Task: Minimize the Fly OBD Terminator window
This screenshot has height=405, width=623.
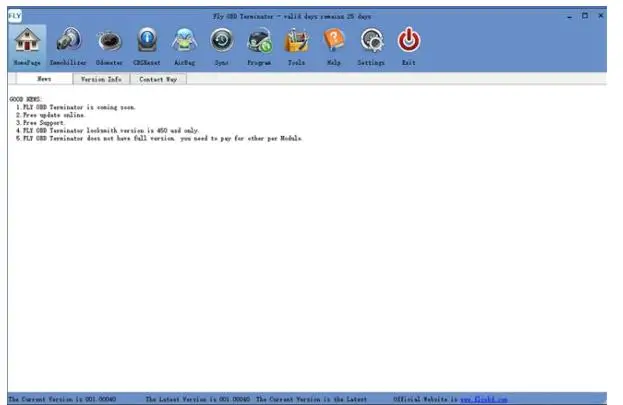Action: pyautogui.click(x=569, y=16)
